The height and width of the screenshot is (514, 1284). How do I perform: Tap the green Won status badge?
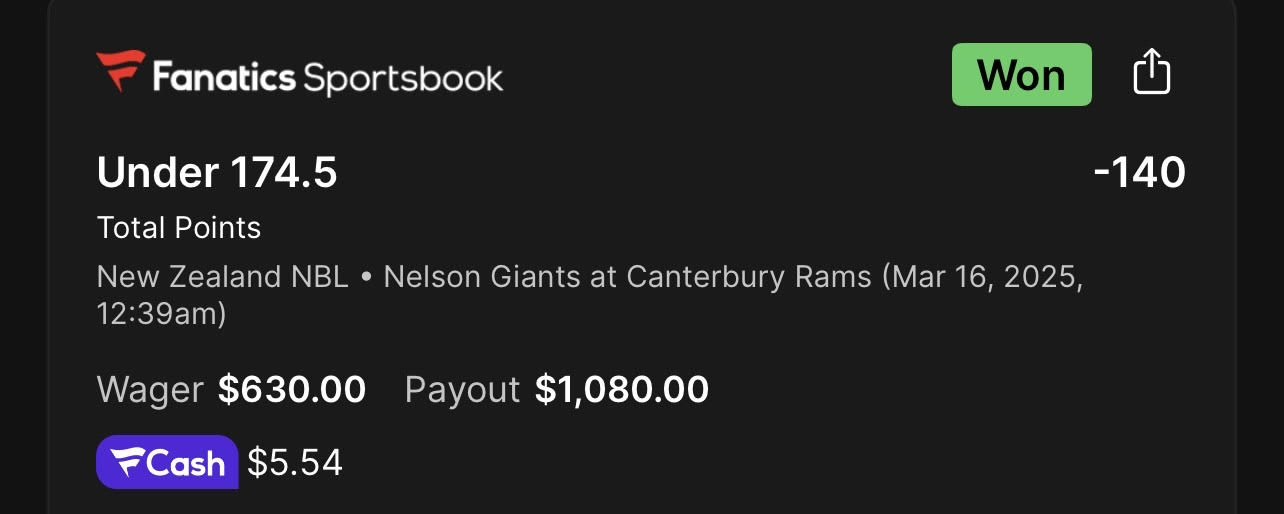[1021, 75]
